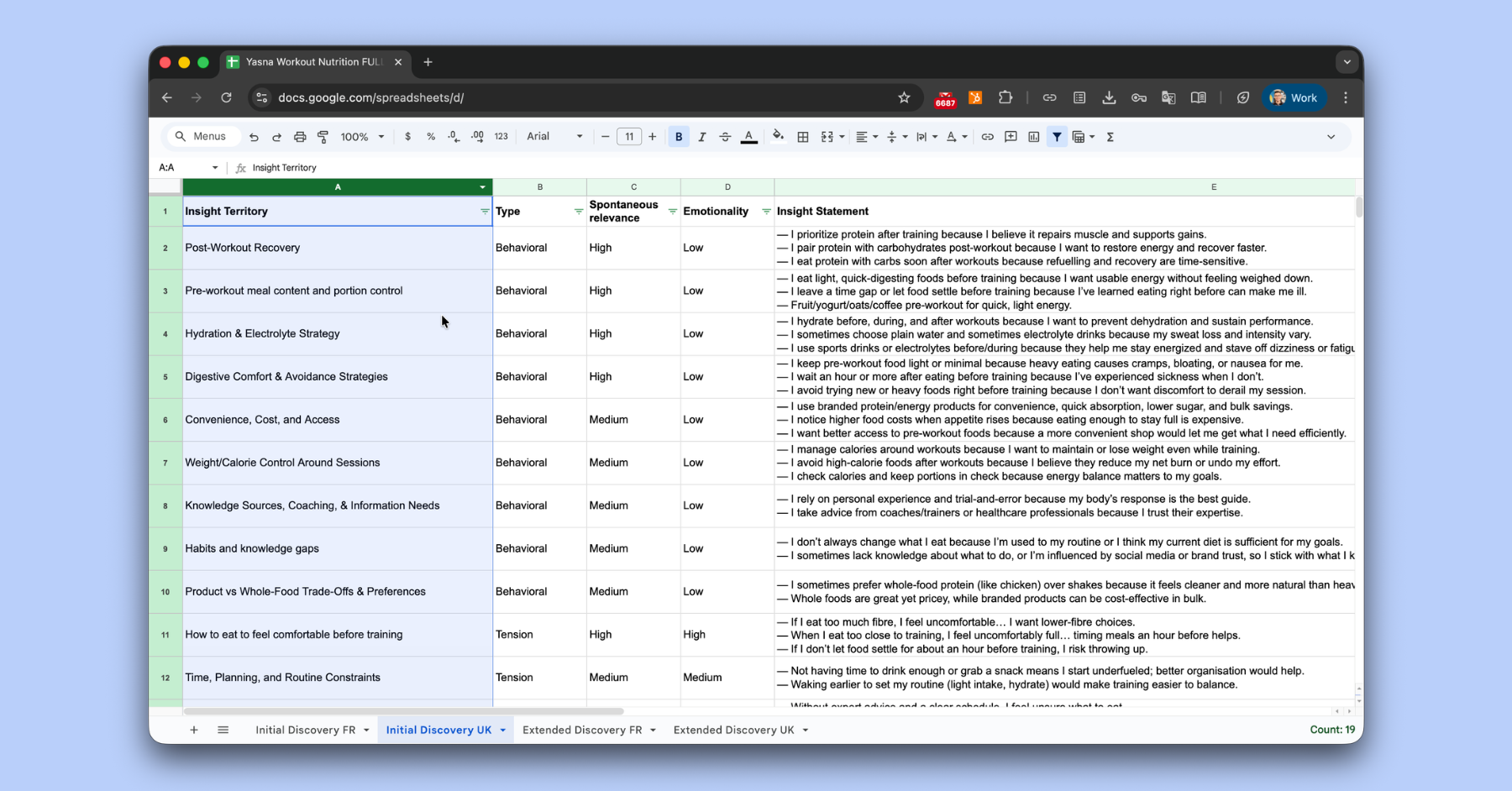Image resolution: width=1512 pixels, height=791 pixels.
Task: Click the Undo arrow icon
Action: tap(254, 137)
